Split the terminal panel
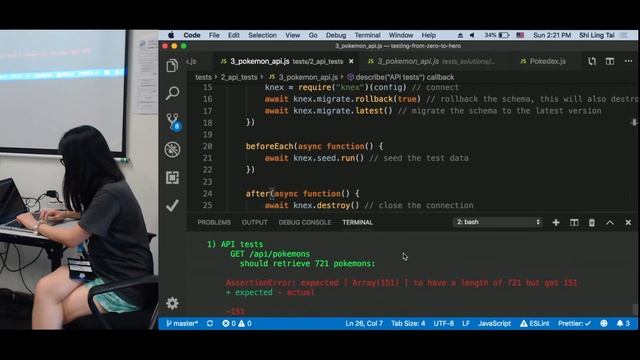 click(x=574, y=222)
